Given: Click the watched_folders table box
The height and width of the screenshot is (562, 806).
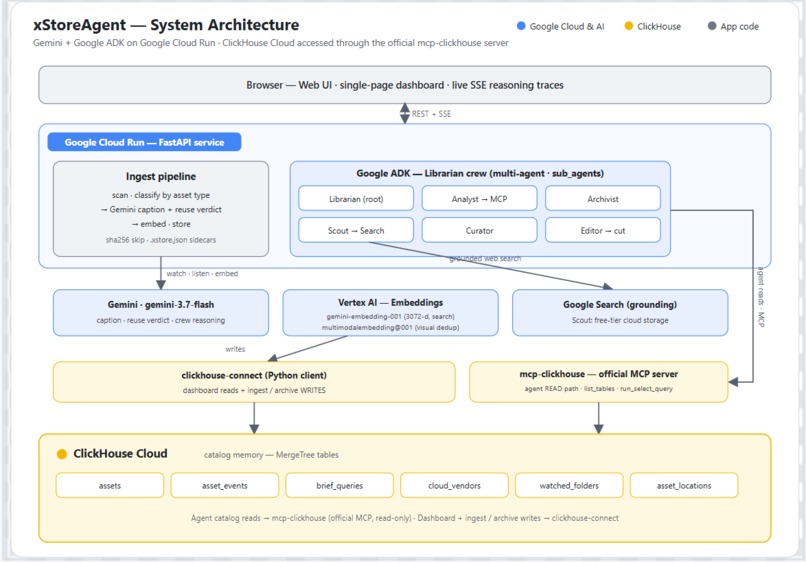Looking at the screenshot, I should click(x=569, y=485).
